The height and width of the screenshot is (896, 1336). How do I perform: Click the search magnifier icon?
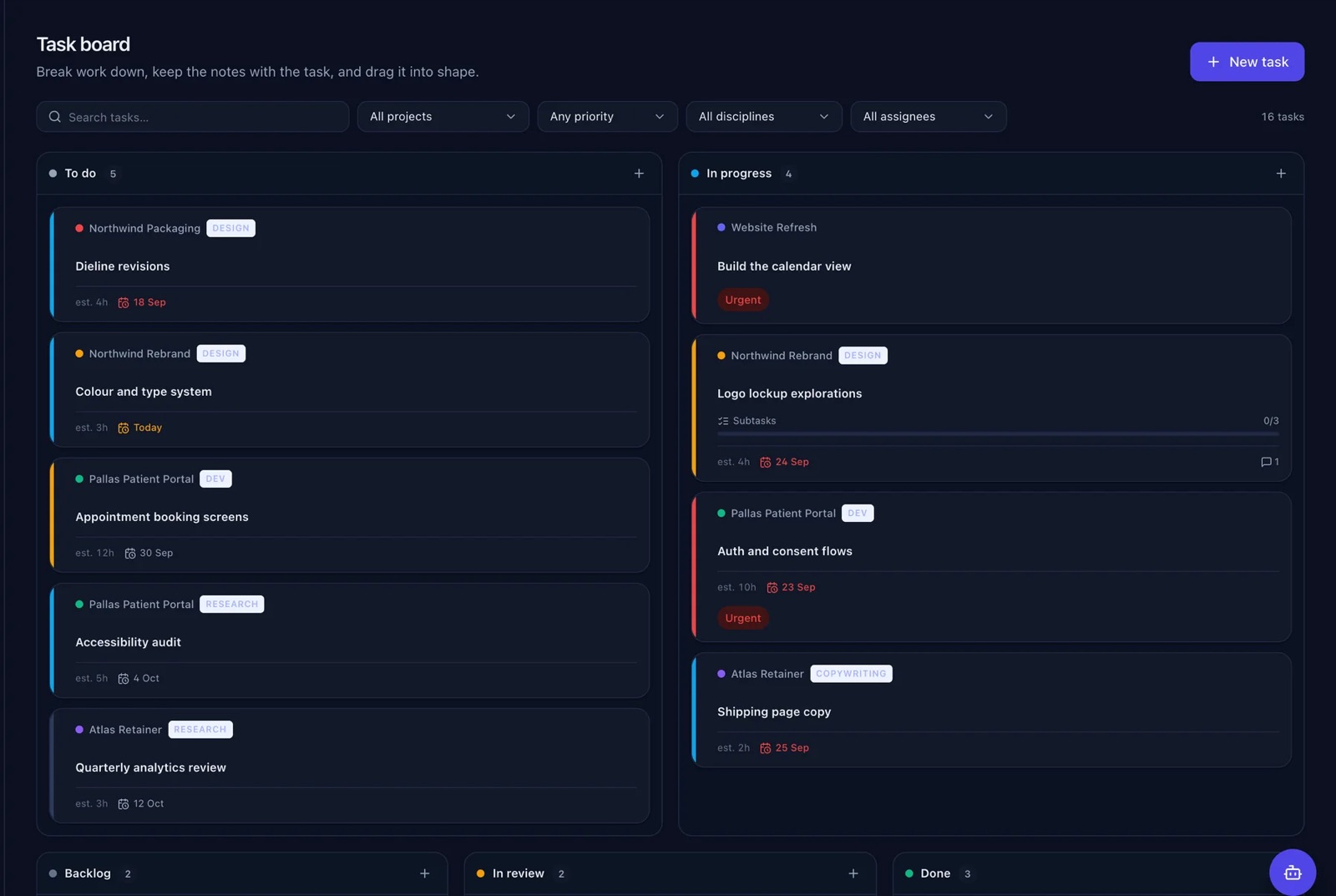[x=55, y=117]
